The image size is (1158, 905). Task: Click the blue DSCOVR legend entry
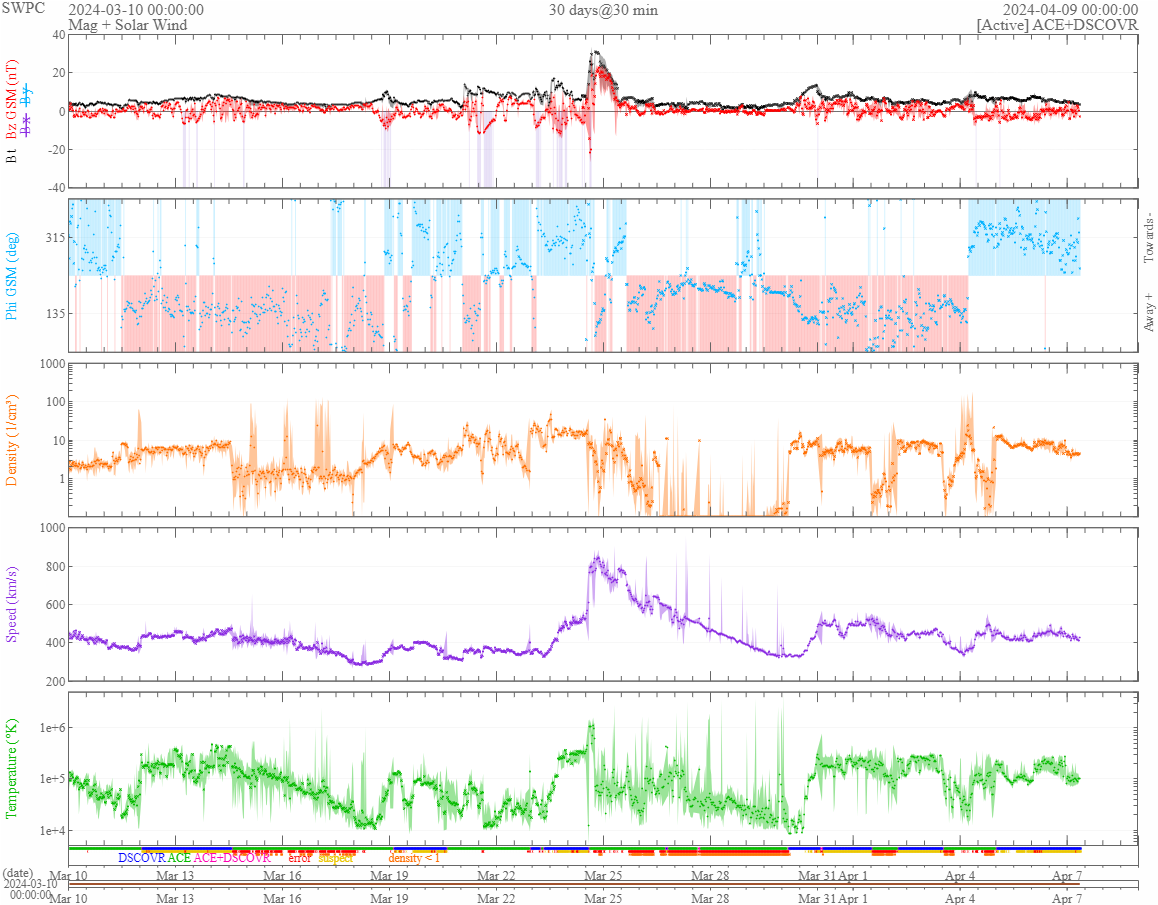142,858
